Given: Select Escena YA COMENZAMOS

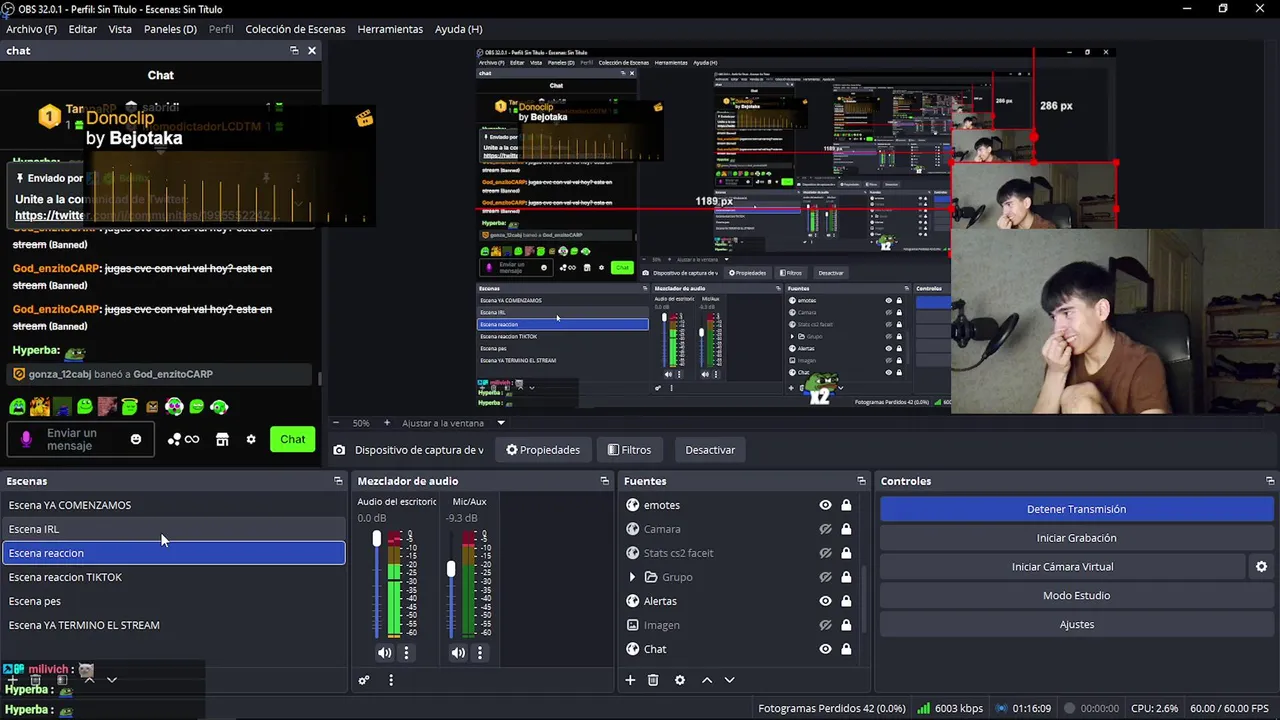Looking at the screenshot, I should [174, 505].
